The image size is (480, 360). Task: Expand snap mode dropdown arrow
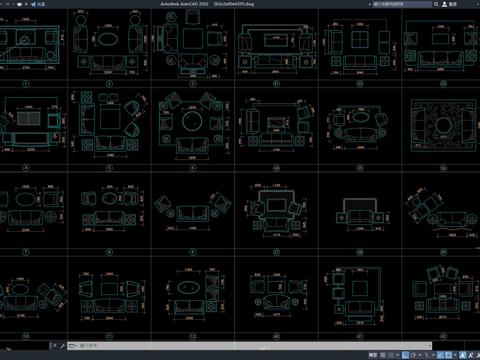398,355
